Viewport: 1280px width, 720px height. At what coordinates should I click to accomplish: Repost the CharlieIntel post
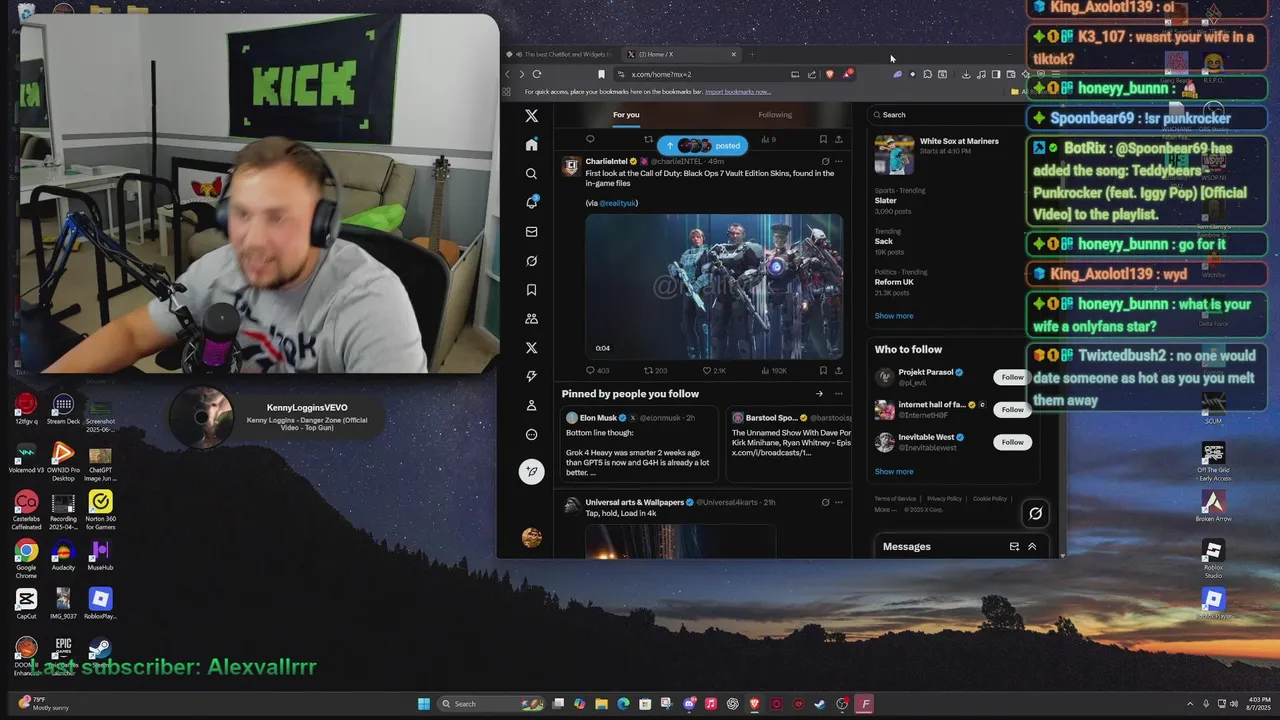(655, 370)
